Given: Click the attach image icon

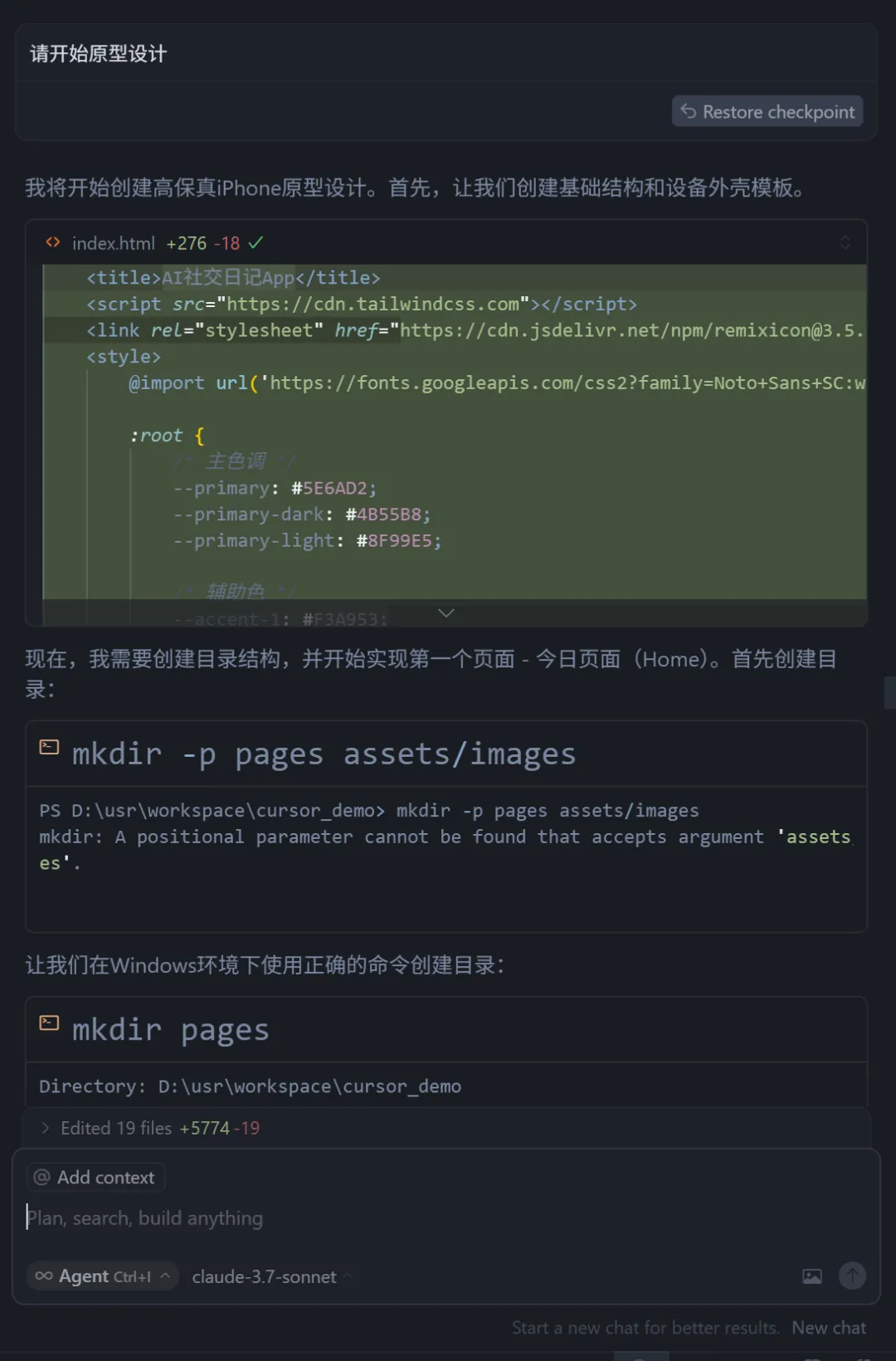Looking at the screenshot, I should click(812, 1276).
